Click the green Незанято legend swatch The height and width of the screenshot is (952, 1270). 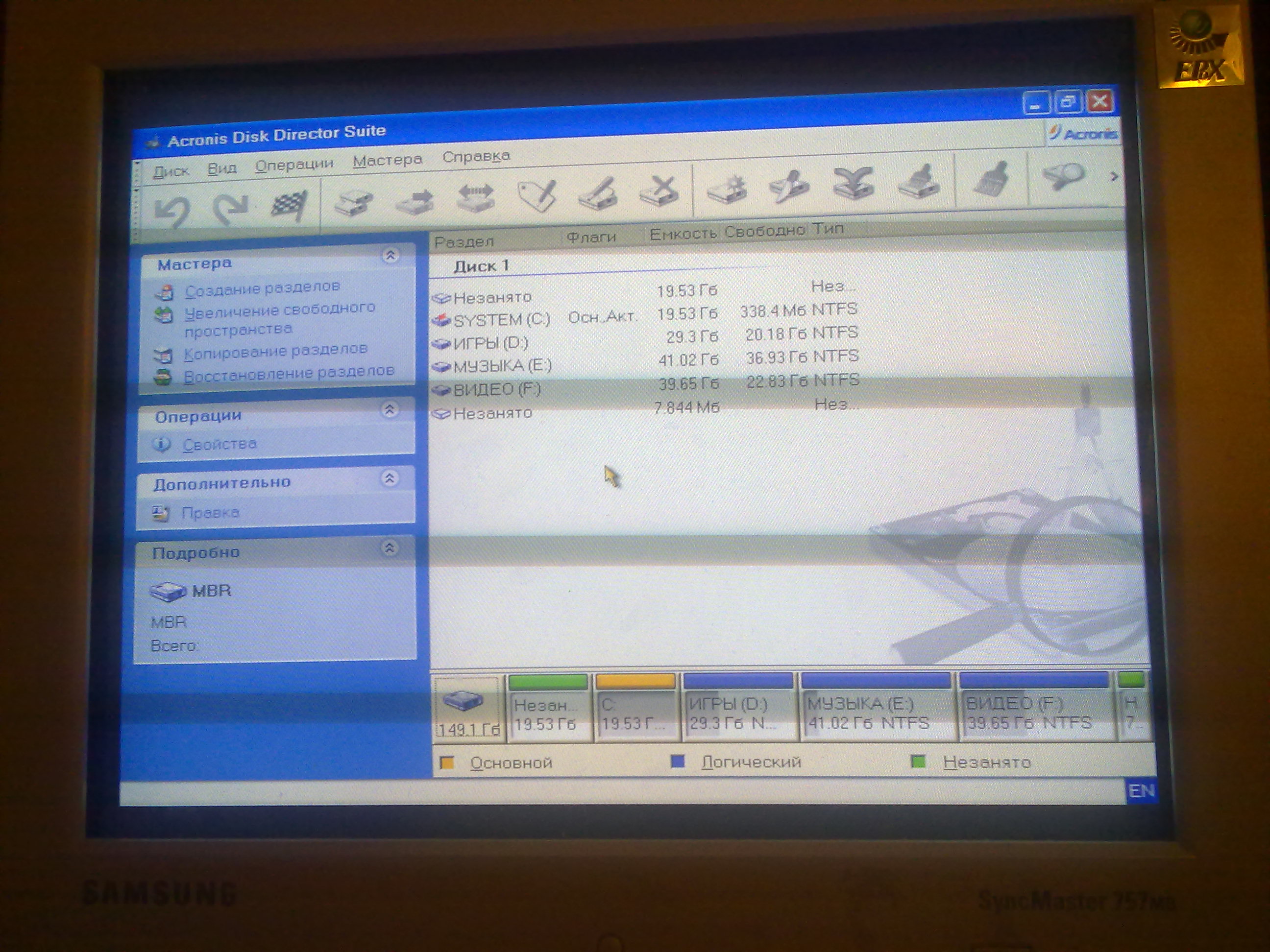918,762
